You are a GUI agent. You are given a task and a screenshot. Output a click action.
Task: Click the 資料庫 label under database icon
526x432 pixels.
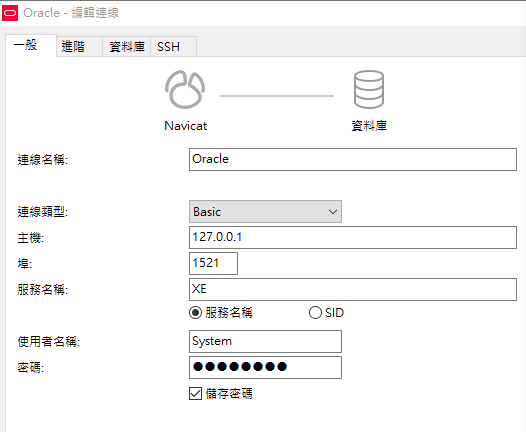[x=369, y=126]
